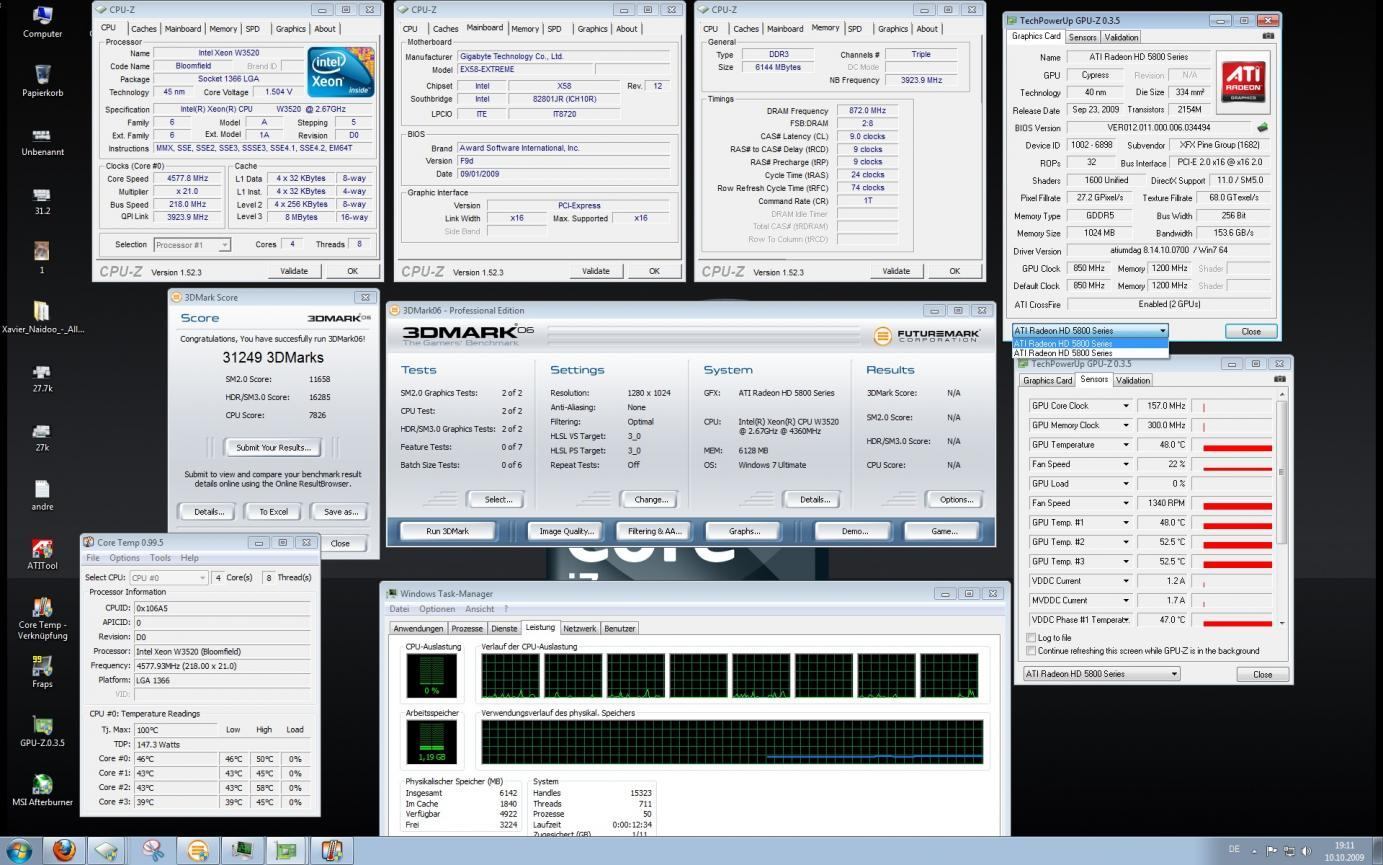Open Core Temp shortcut on desktop
Screen dimensions: 1383x865
point(42,617)
